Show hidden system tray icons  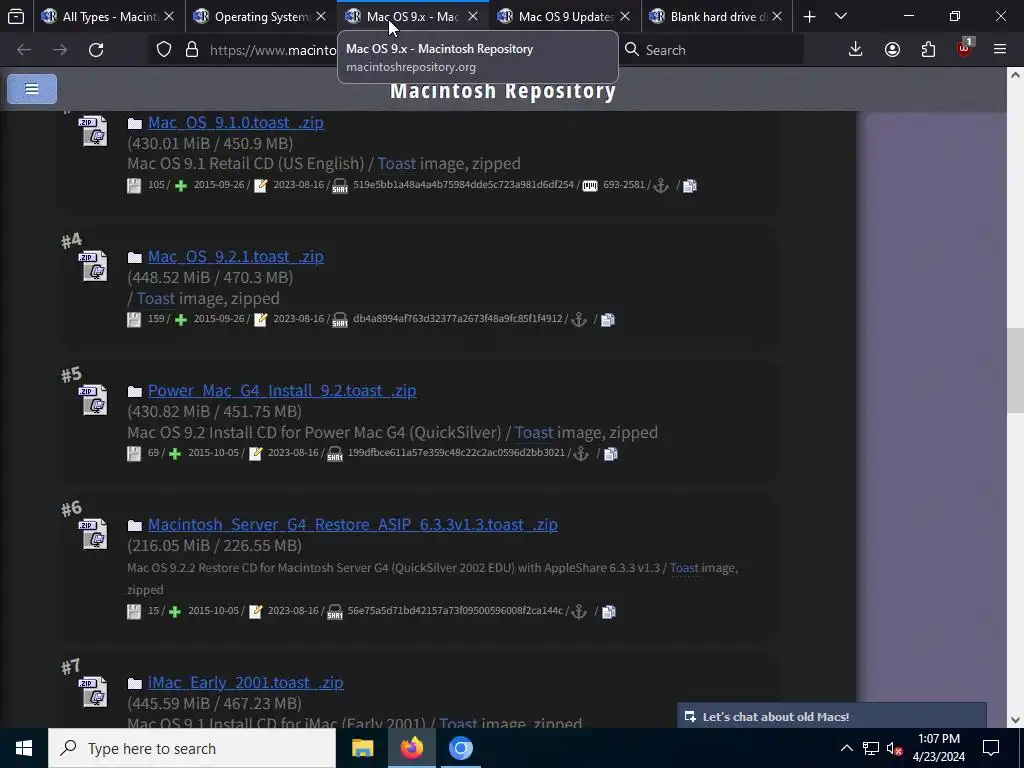pos(846,748)
